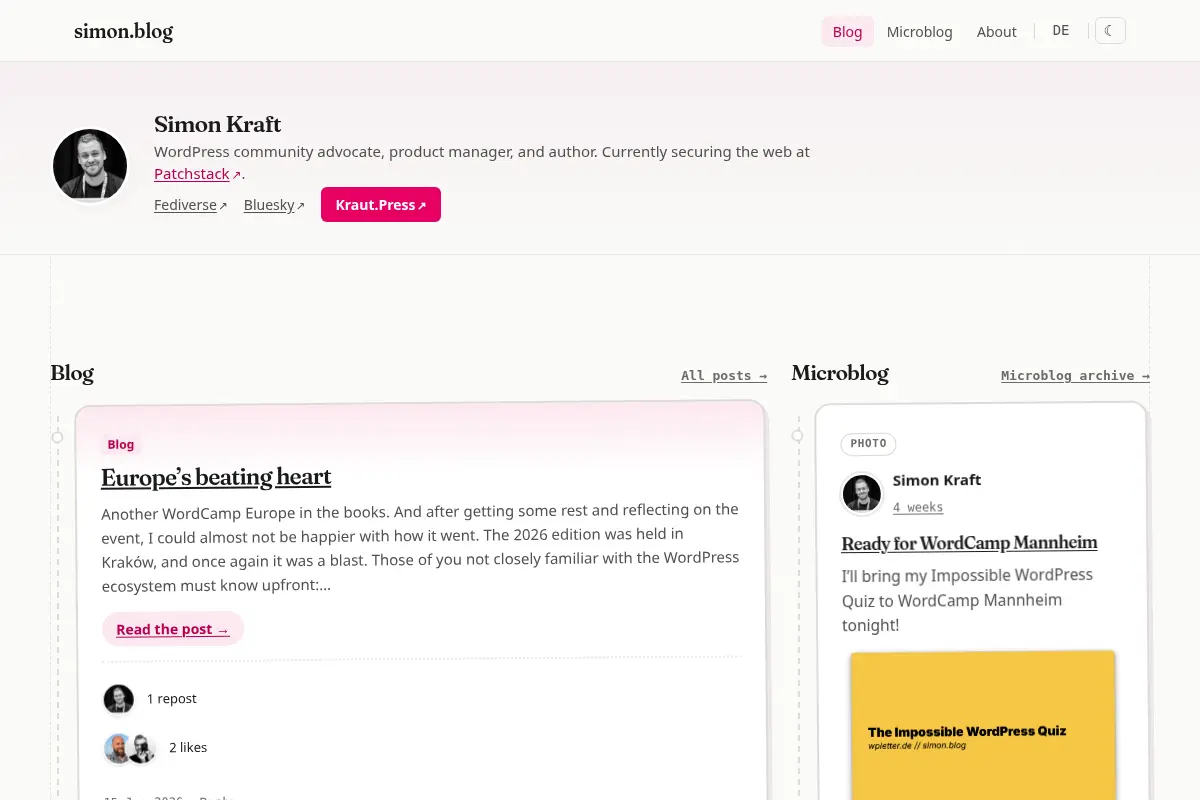Click the two avatars beside 2 likes
This screenshot has width=1200, height=800.
click(130, 748)
